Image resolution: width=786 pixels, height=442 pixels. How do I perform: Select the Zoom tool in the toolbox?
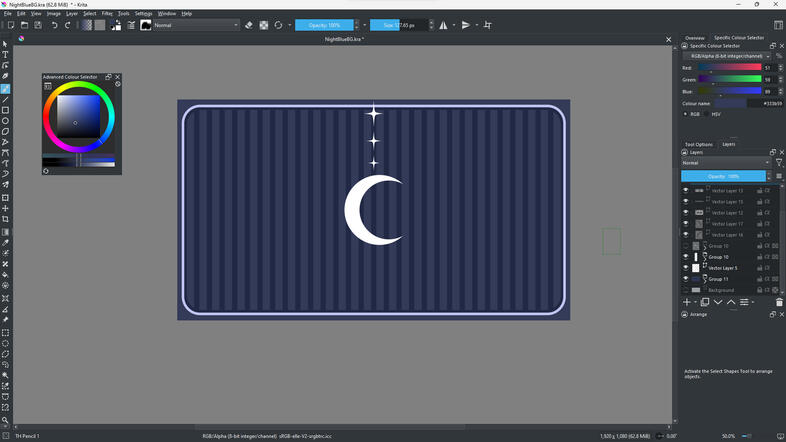click(5, 420)
